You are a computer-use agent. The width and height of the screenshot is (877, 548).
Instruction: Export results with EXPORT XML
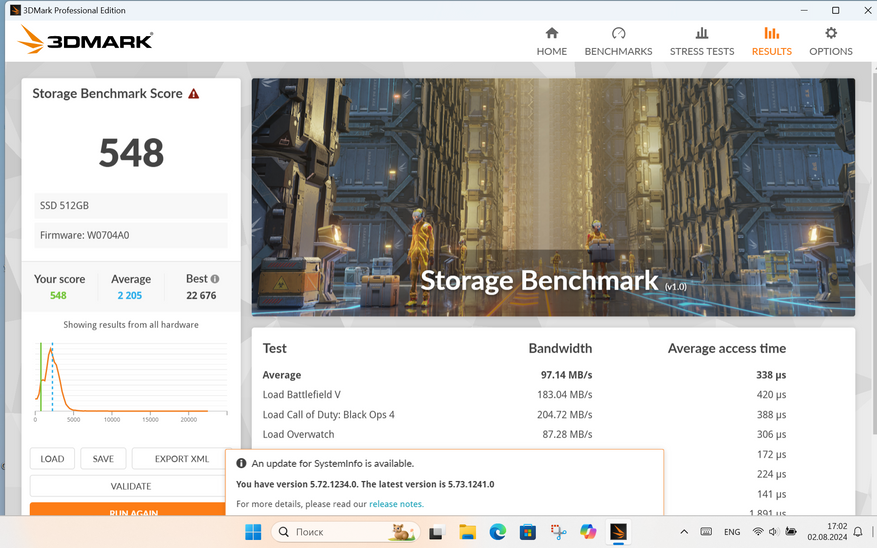coord(181,459)
